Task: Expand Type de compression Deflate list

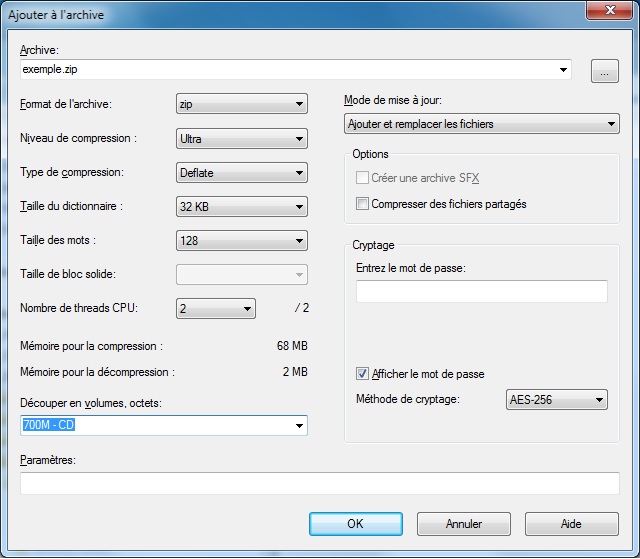Action: click(x=299, y=173)
